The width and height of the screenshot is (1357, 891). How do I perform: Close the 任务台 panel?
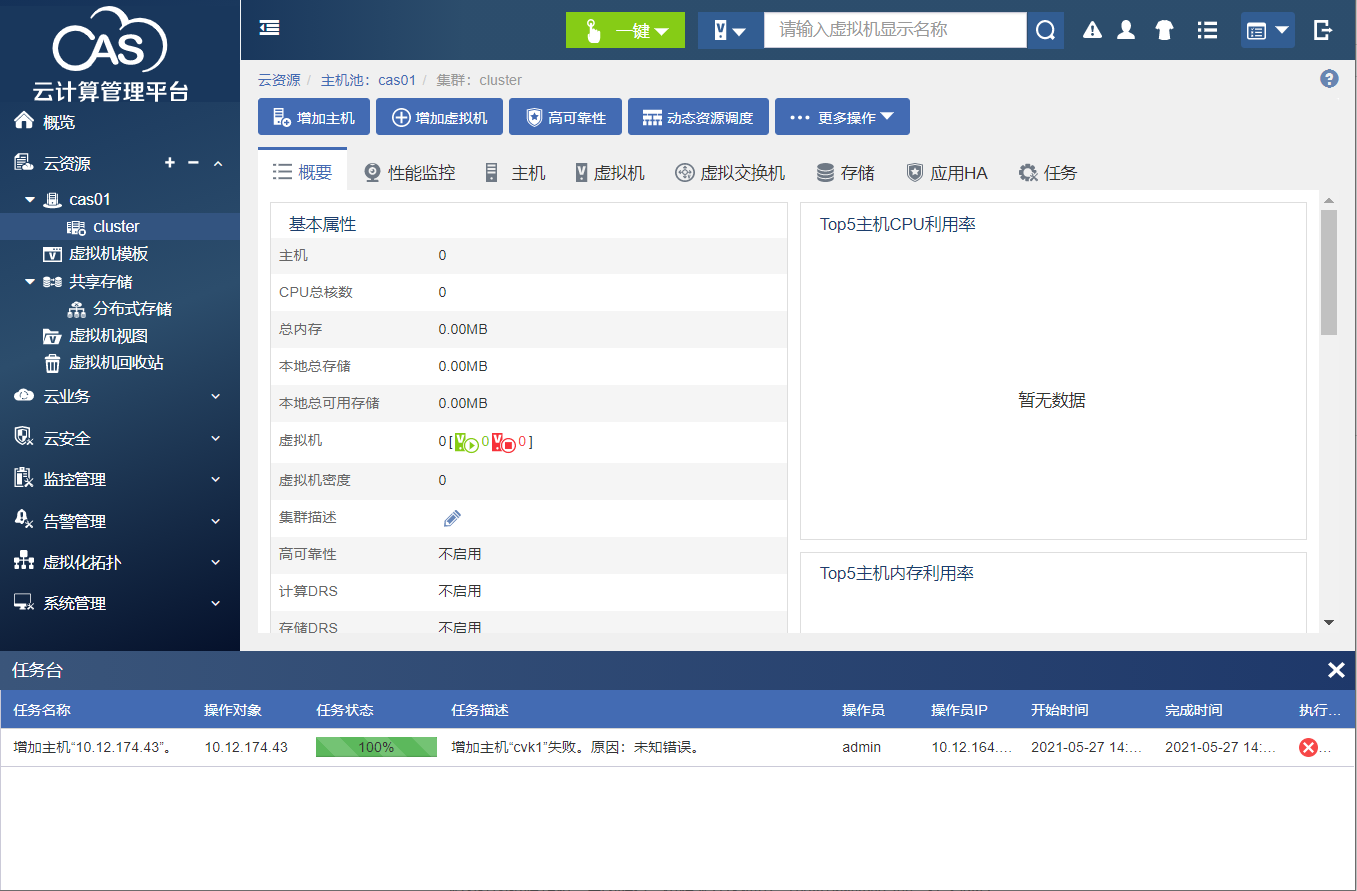tap(1336, 670)
